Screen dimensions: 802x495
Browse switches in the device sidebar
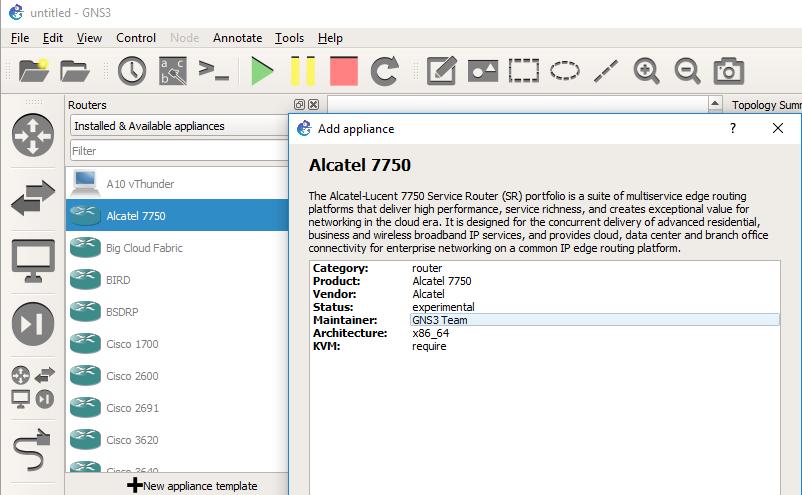click(33, 198)
